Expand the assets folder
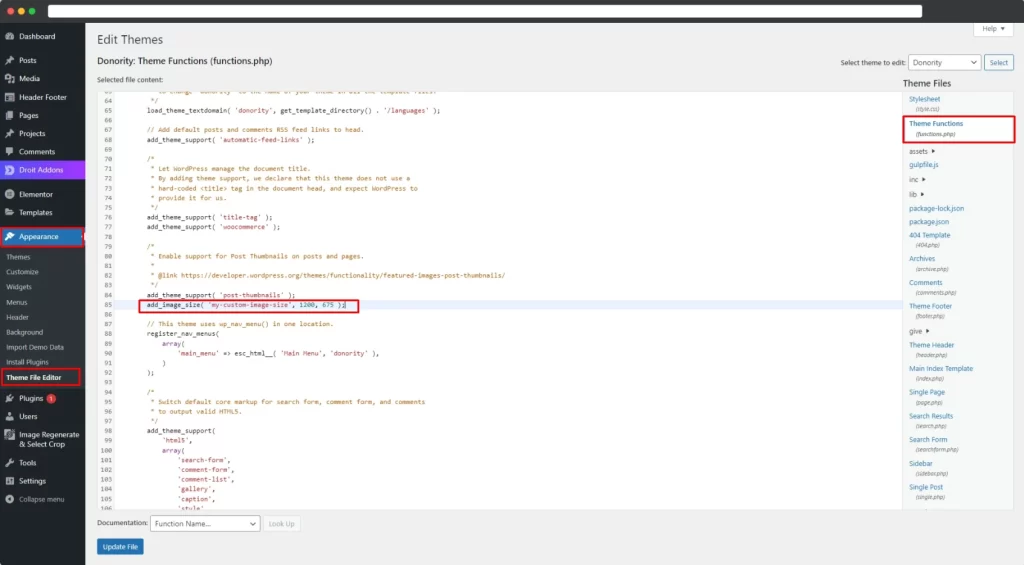The width and height of the screenshot is (1024, 565). (x=922, y=152)
